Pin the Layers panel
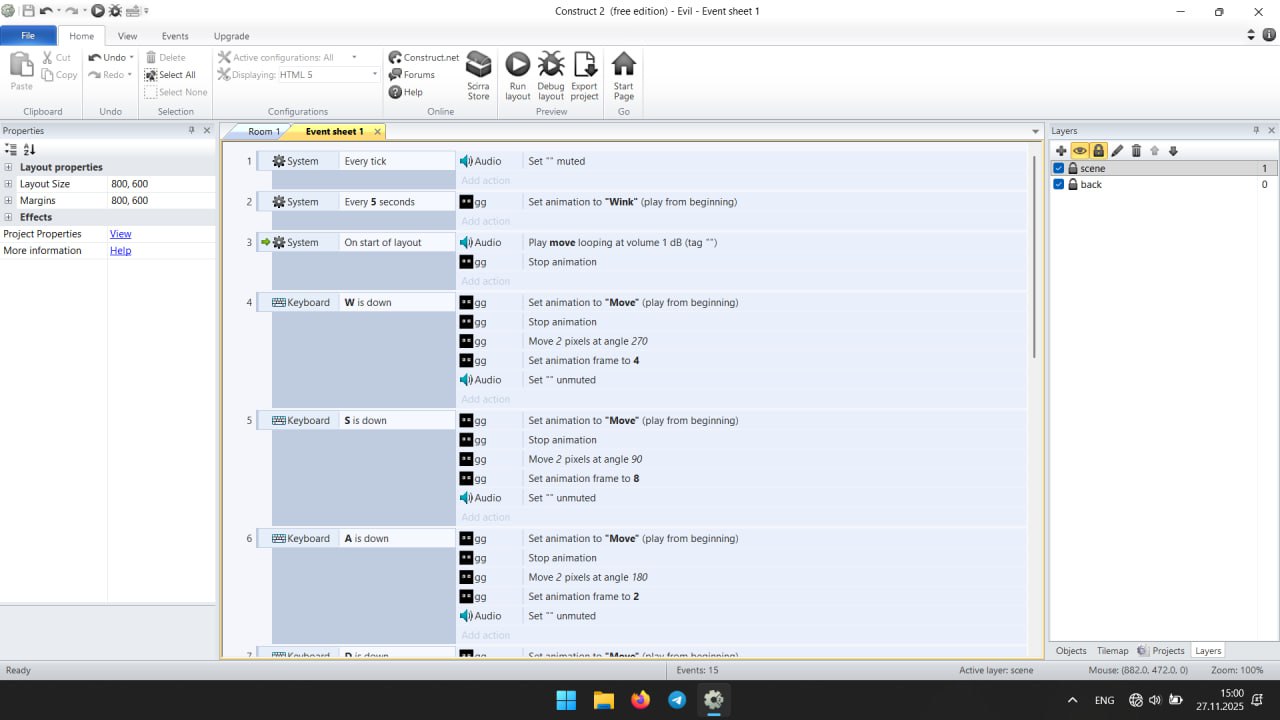 [1257, 130]
